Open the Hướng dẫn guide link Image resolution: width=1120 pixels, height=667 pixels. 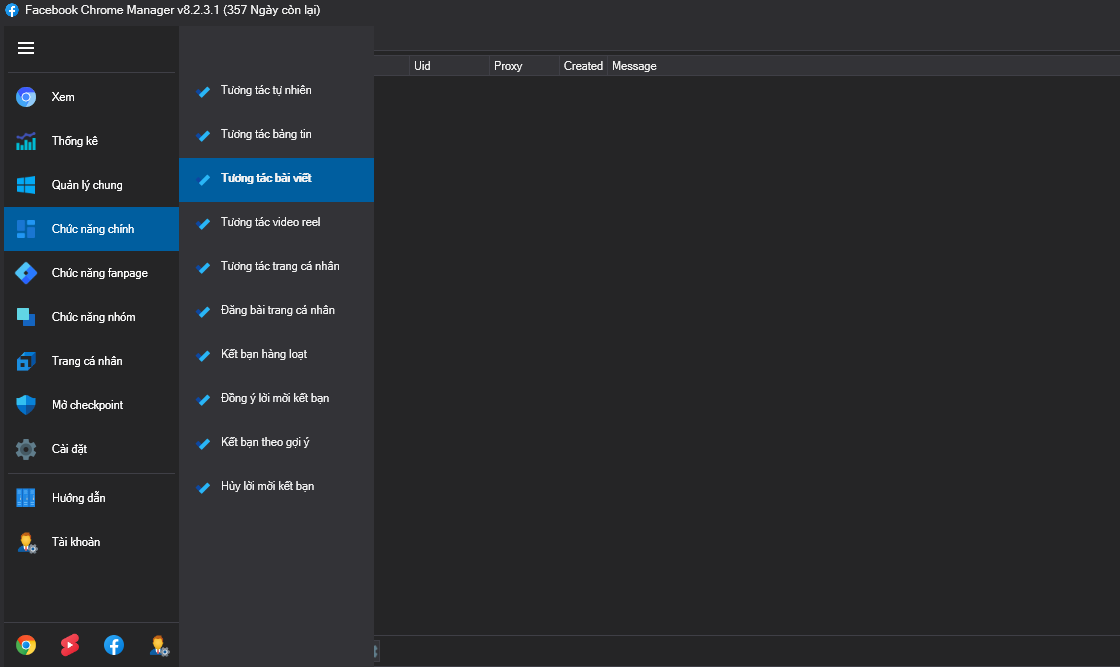78,498
